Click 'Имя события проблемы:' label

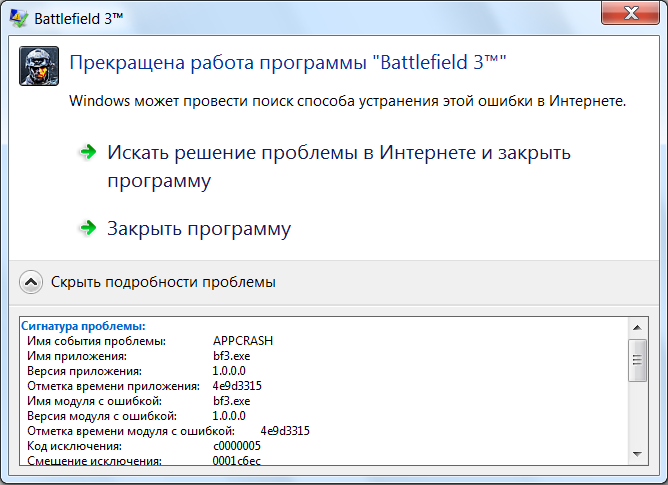point(97,341)
